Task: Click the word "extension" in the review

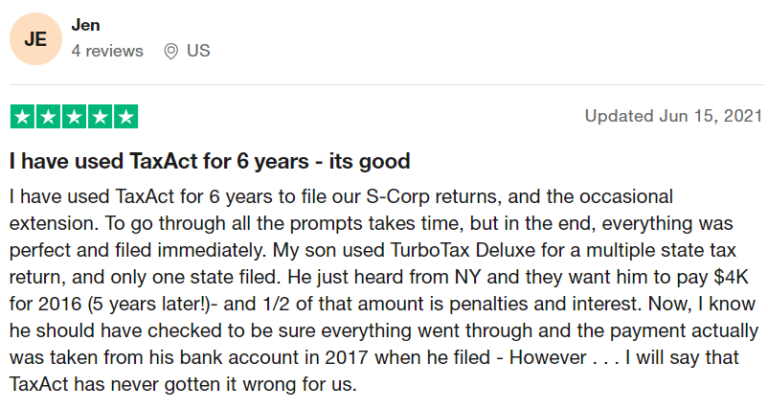Action: [x=51, y=222]
